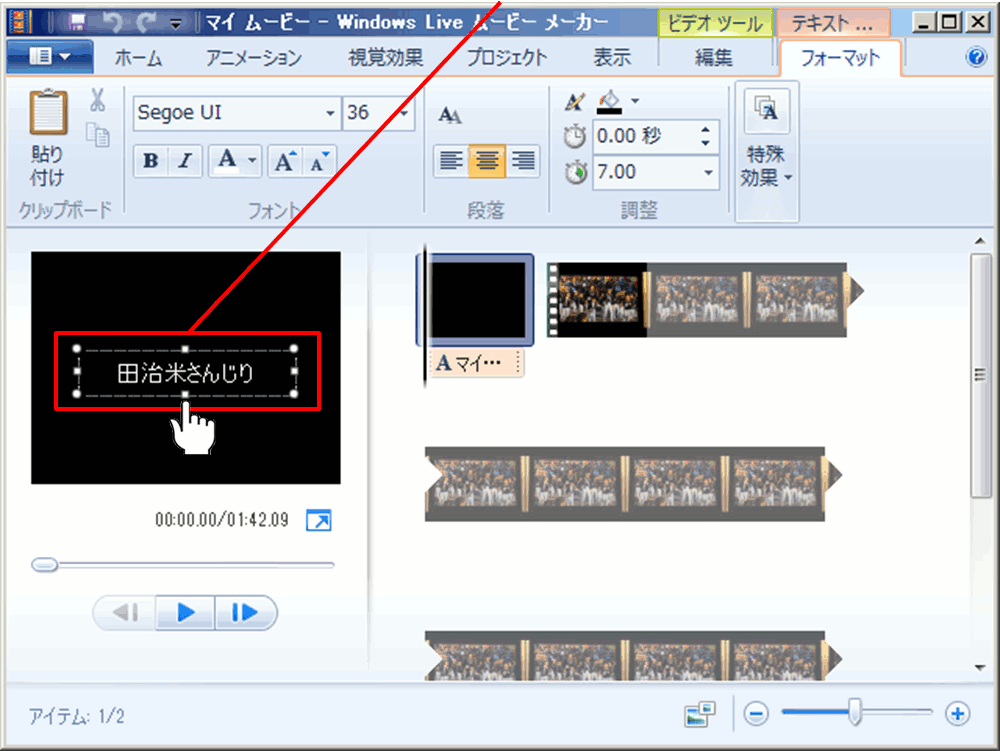The height and width of the screenshot is (751, 1000).
Task: Toggle bold formatting
Action: point(151,162)
